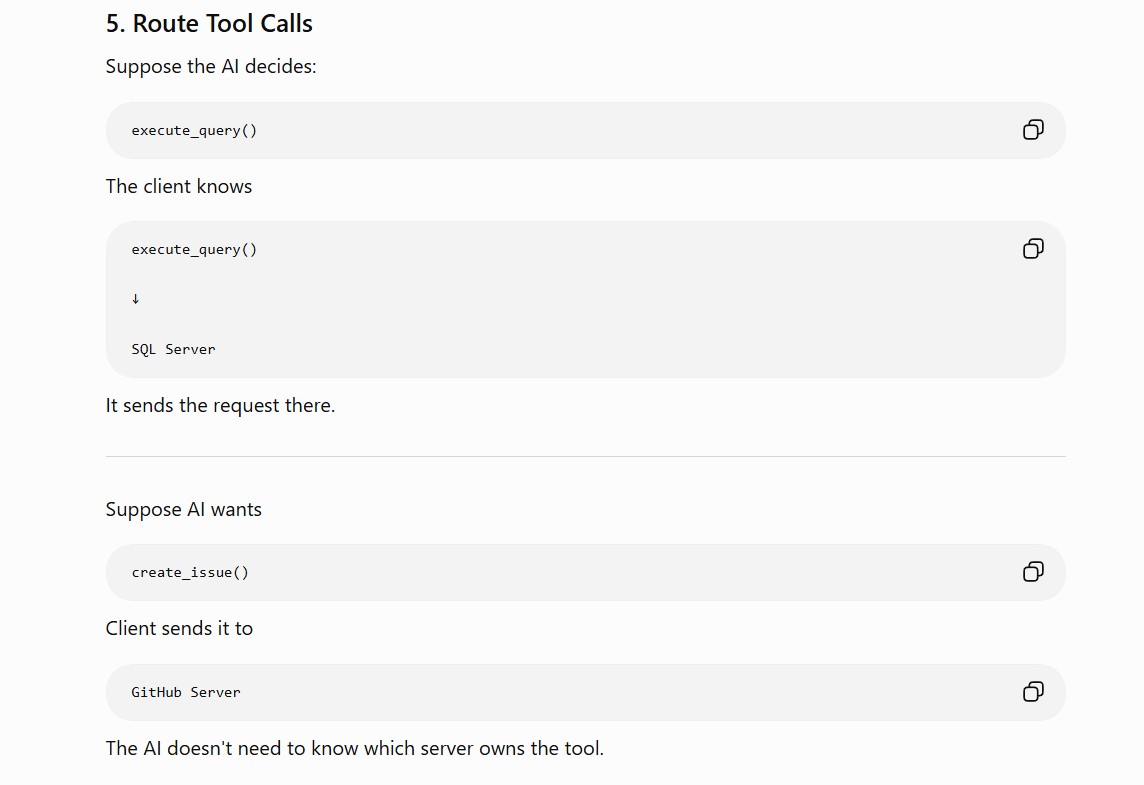This screenshot has width=1144, height=785.
Task: Click the 'GitHub Server' code text
Action: [185, 692]
